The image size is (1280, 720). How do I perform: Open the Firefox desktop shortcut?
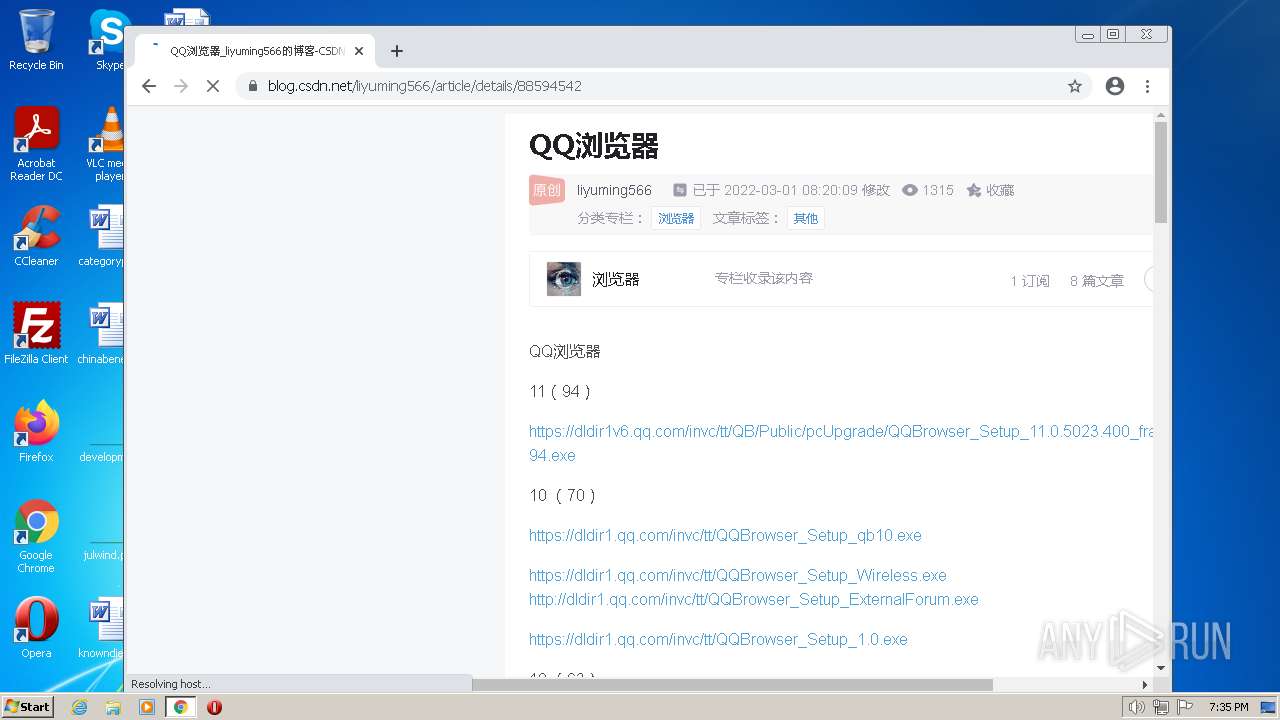[x=36, y=431]
